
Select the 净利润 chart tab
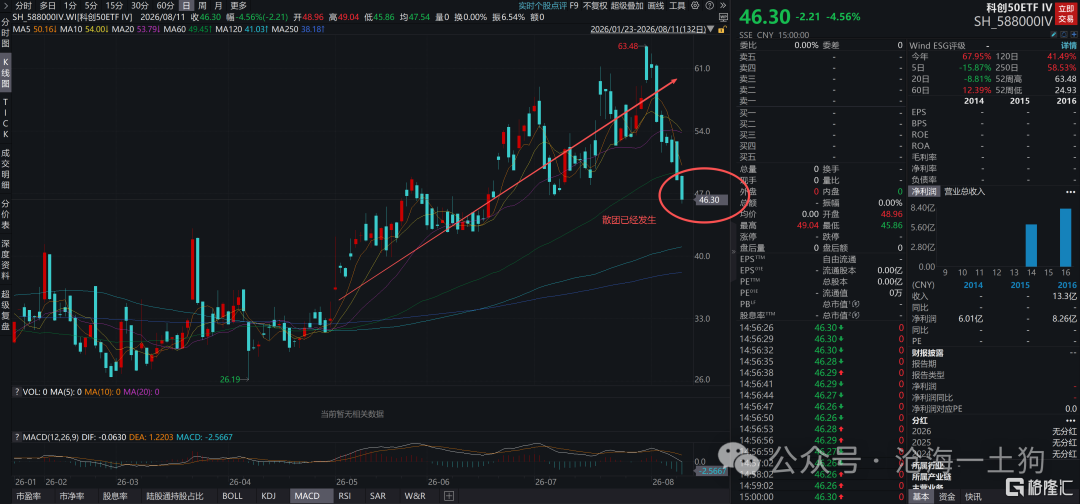[925, 191]
